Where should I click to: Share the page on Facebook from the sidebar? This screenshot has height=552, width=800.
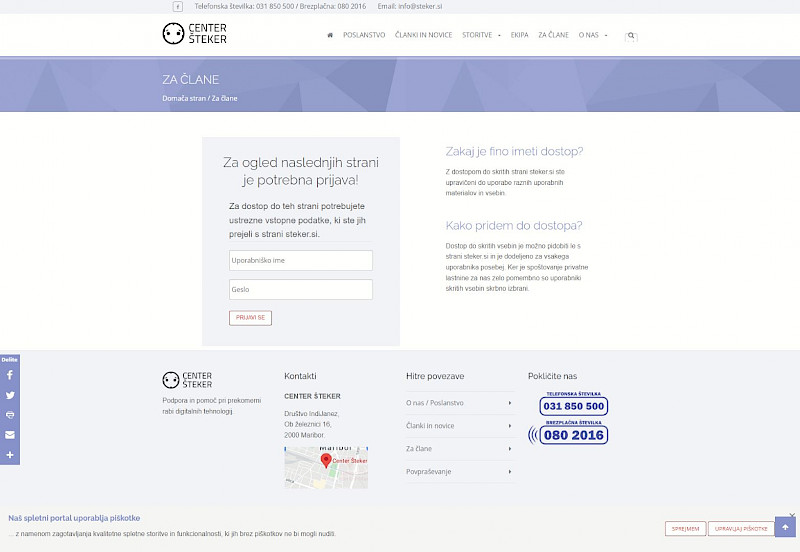(10, 375)
